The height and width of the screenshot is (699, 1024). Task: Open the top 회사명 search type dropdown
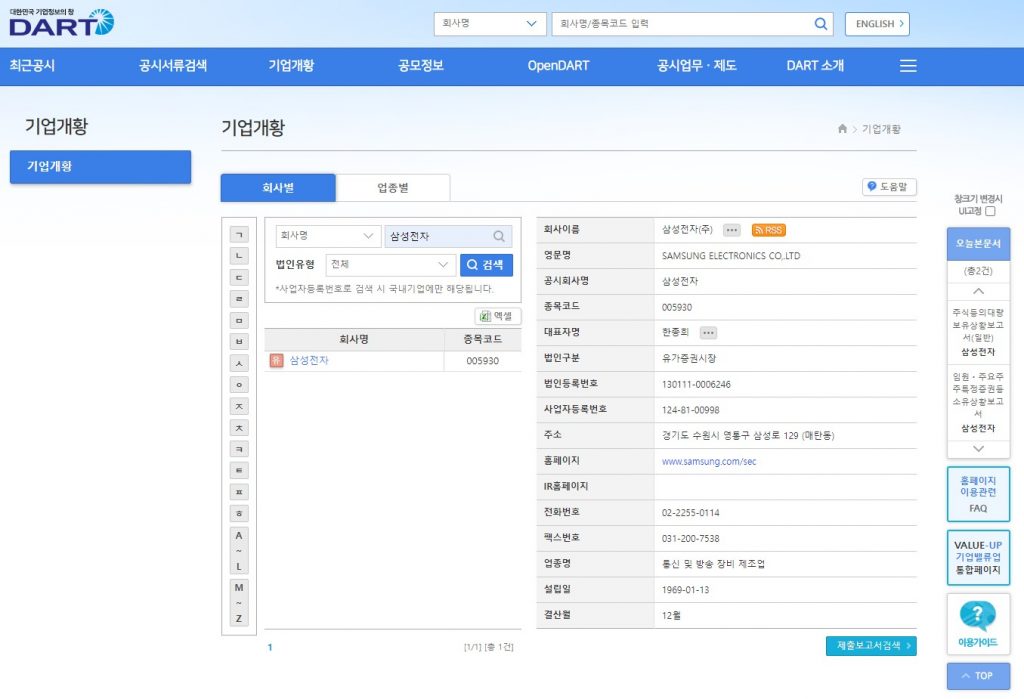point(490,24)
